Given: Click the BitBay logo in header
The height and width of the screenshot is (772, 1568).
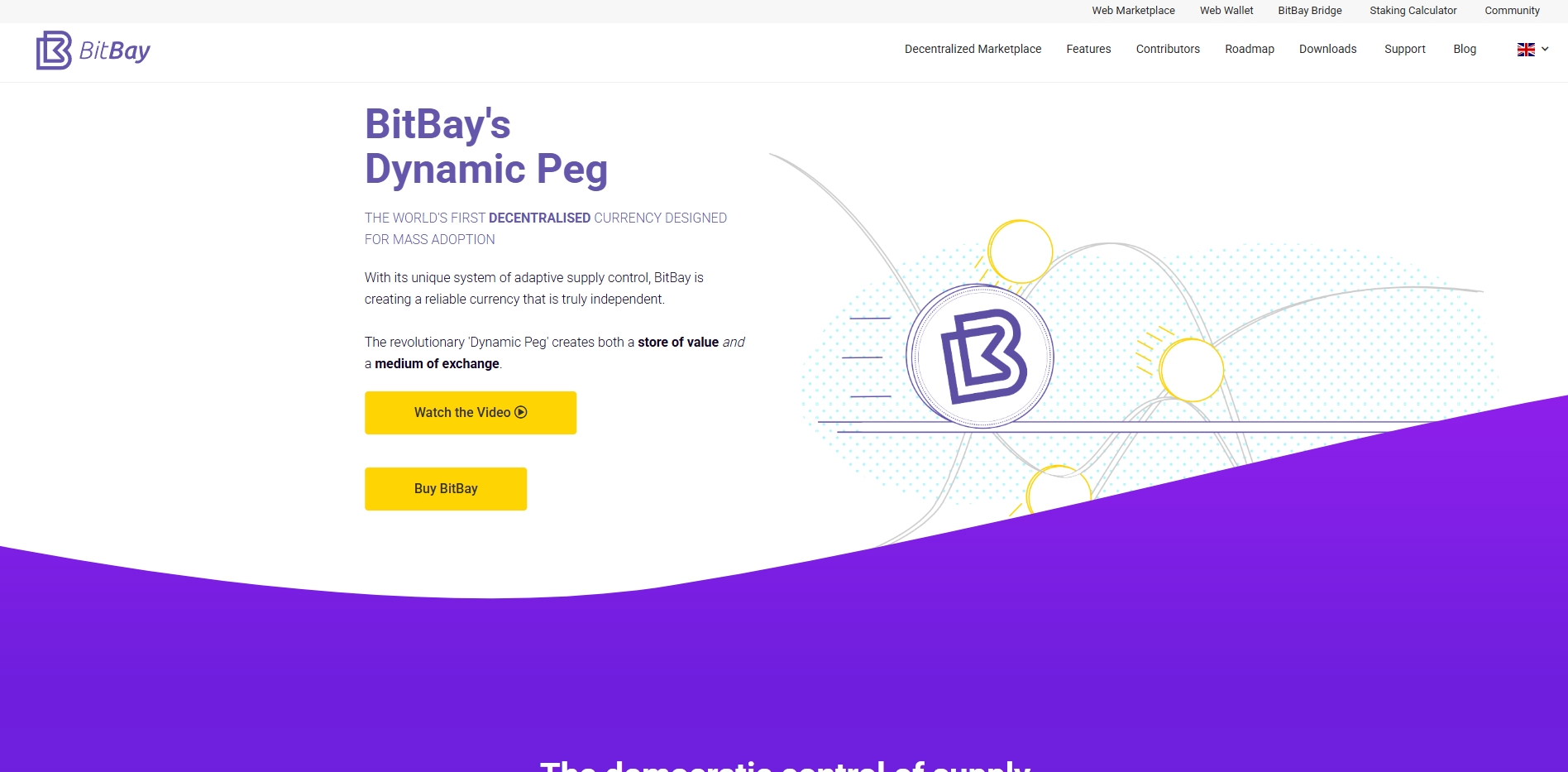Looking at the screenshot, I should pos(93,50).
